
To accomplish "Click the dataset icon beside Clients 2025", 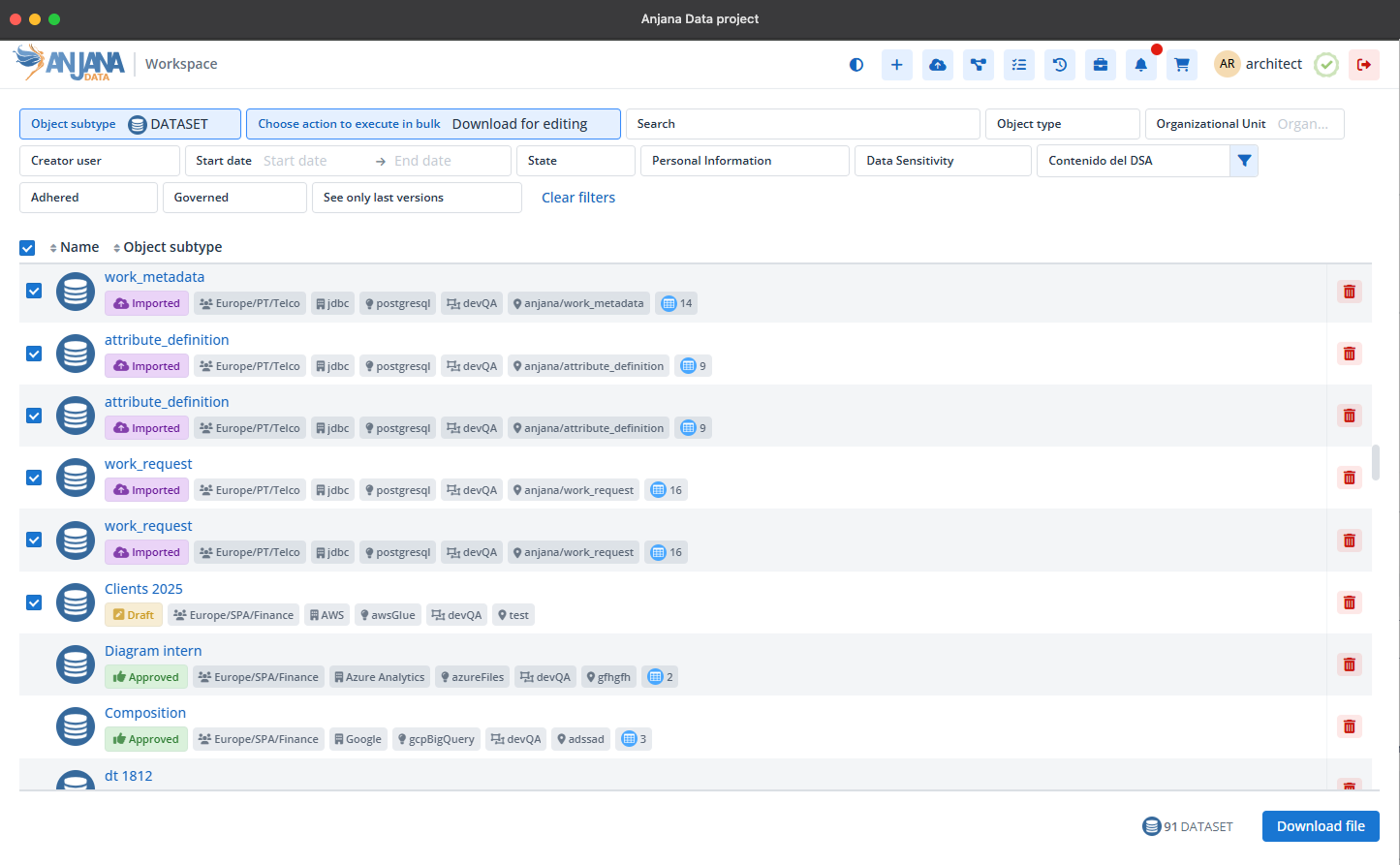I will [76, 602].
